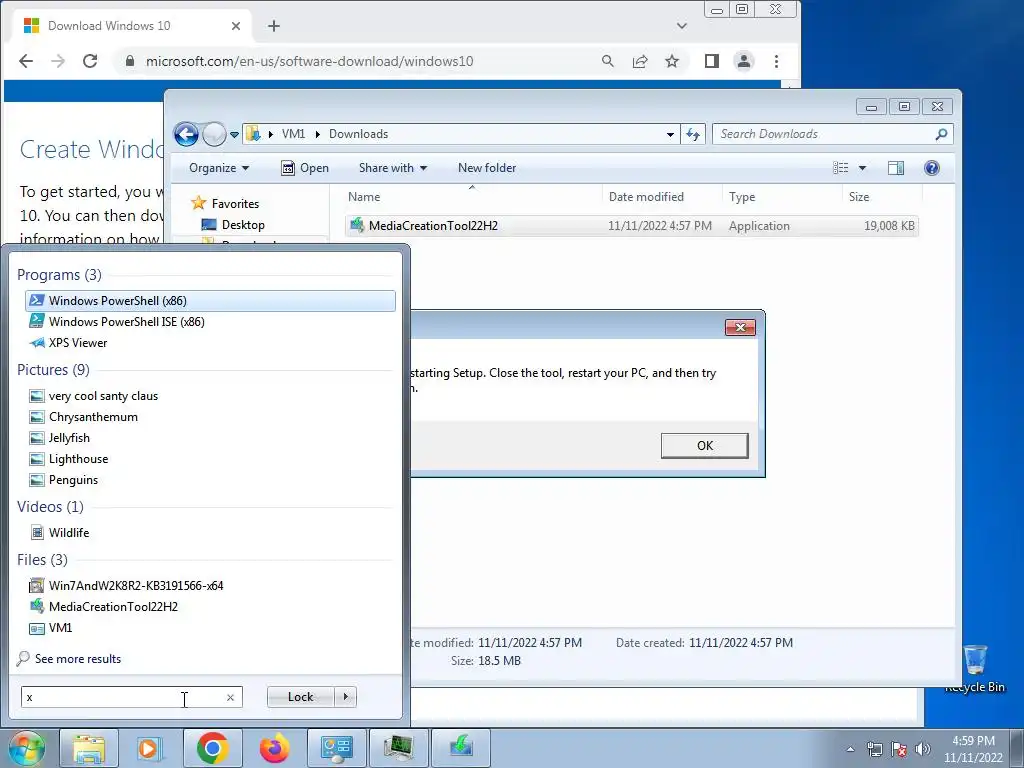Open the Explorer recent locations dropdown

pos(234,135)
